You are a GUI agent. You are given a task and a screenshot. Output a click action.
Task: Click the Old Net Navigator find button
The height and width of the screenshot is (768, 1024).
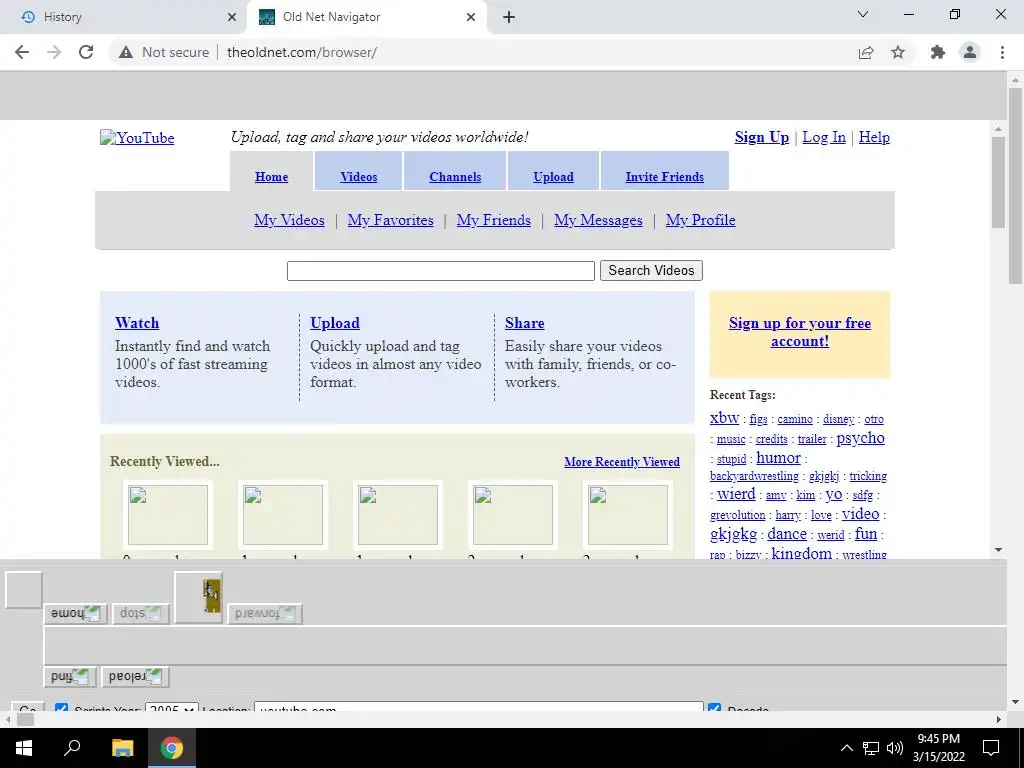pos(70,677)
